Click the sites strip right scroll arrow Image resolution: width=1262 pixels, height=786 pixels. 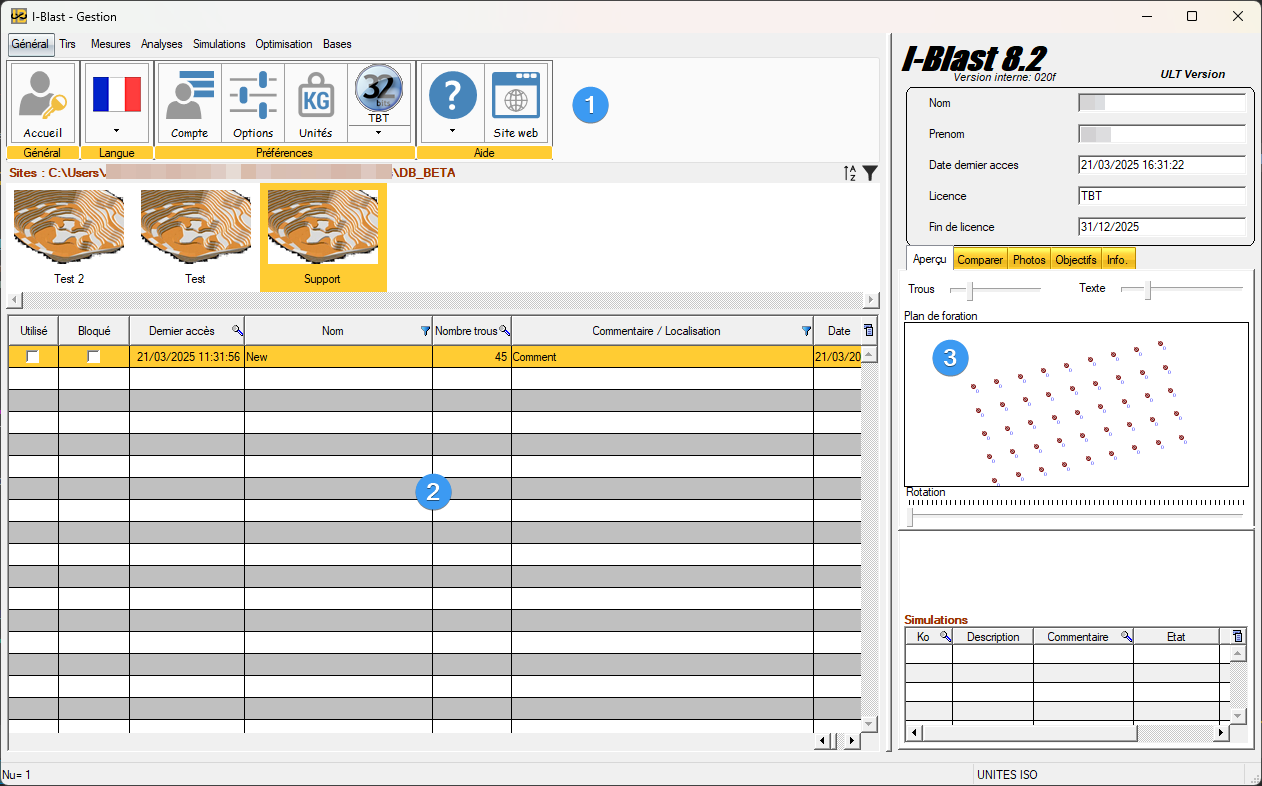click(x=871, y=300)
